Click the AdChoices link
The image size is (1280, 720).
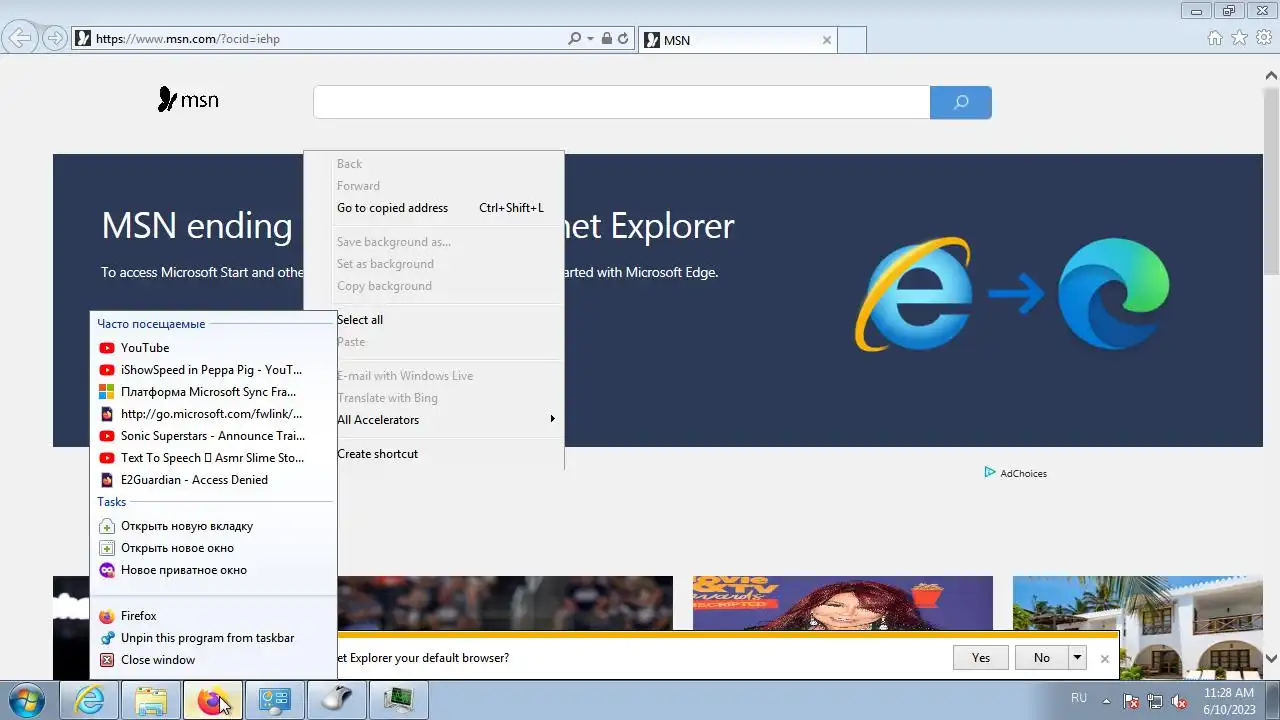coord(1015,473)
